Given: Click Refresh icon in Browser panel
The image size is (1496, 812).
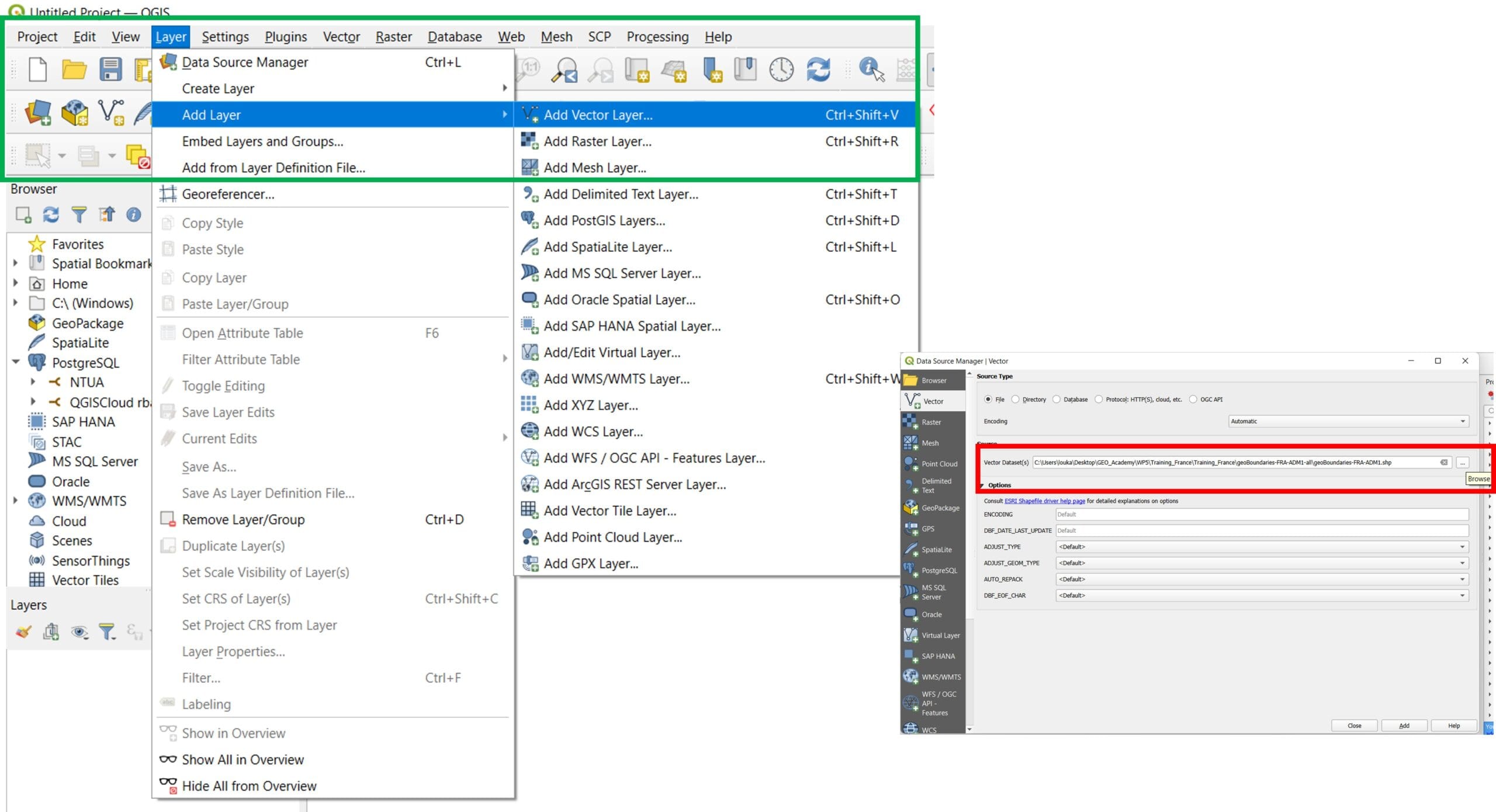Looking at the screenshot, I should click(x=51, y=215).
